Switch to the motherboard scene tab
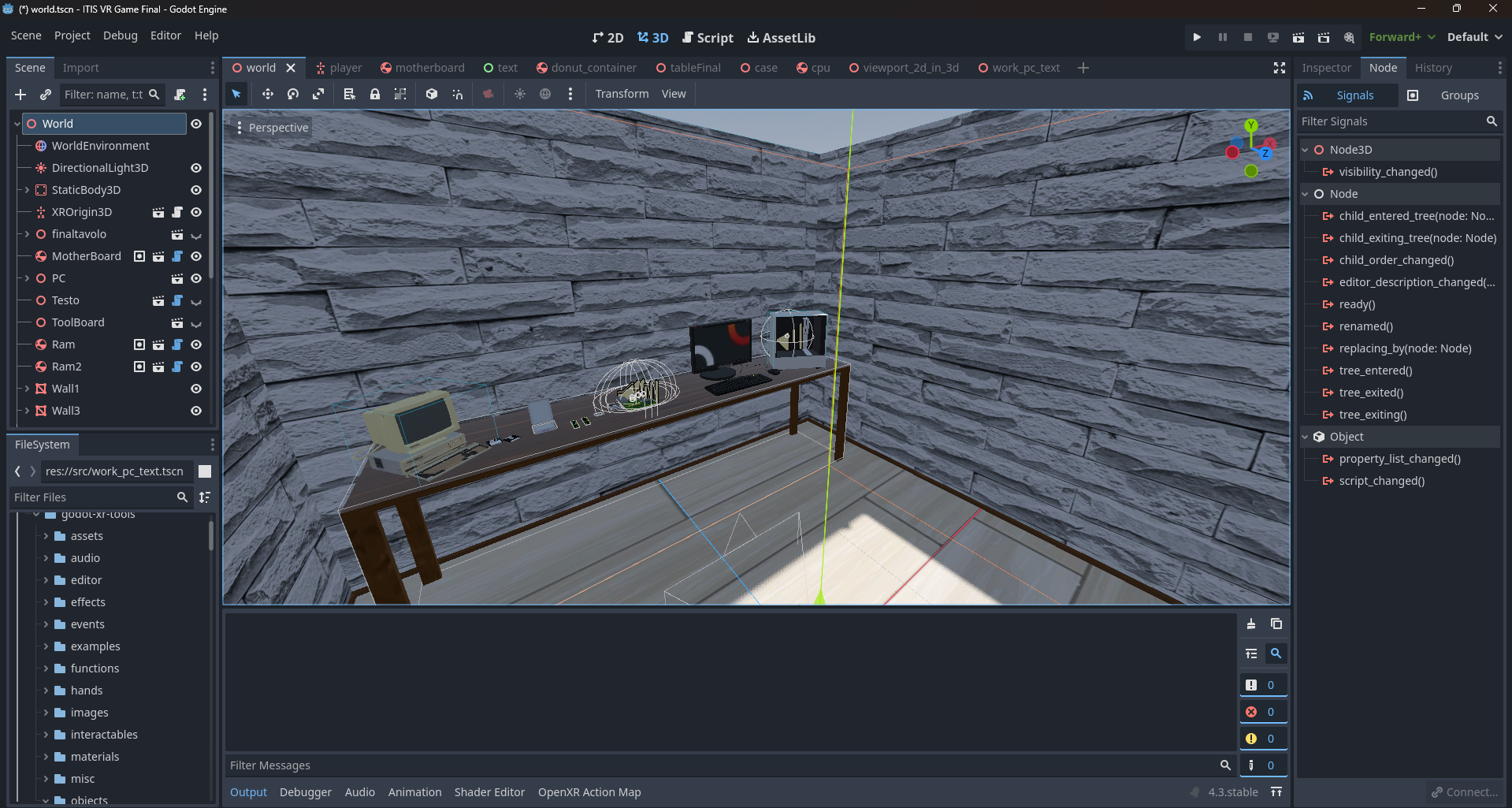This screenshot has height=808, width=1512. [x=422, y=68]
